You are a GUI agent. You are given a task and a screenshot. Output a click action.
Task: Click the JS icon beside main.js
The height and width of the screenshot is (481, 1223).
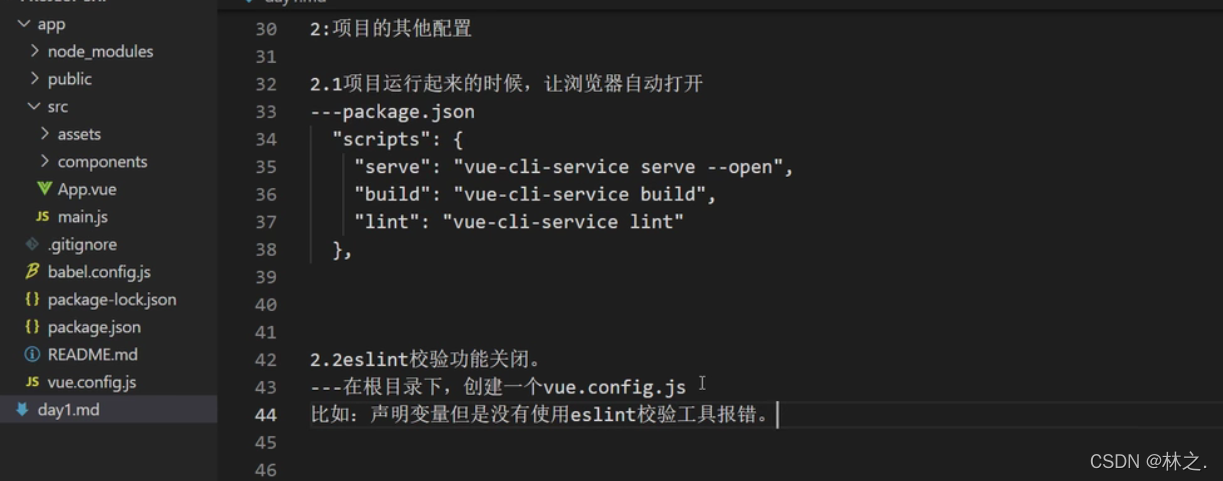(43, 217)
